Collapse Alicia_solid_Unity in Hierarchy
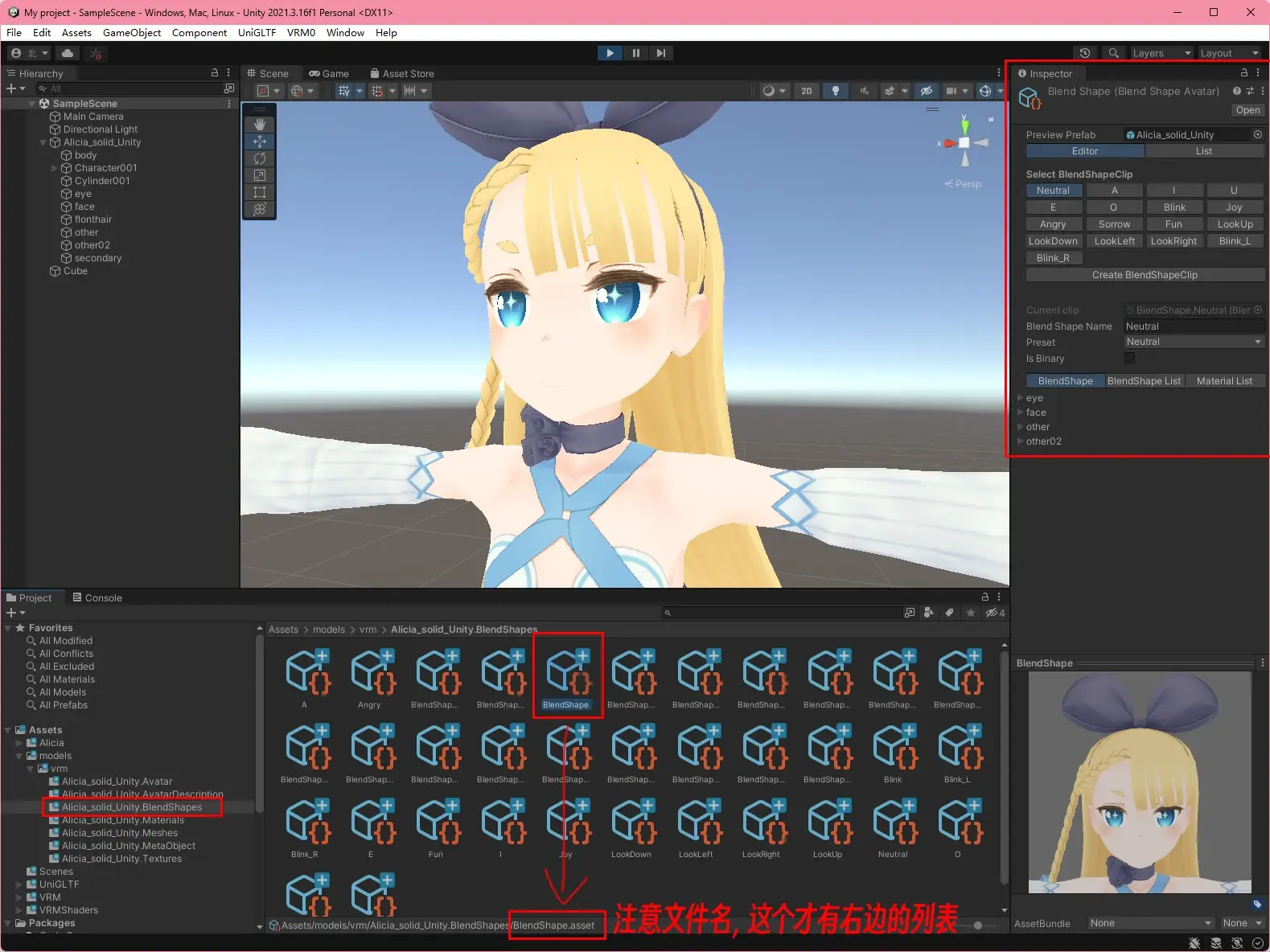Image resolution: width=1270 pixels, height=952 pixels. 43,142
